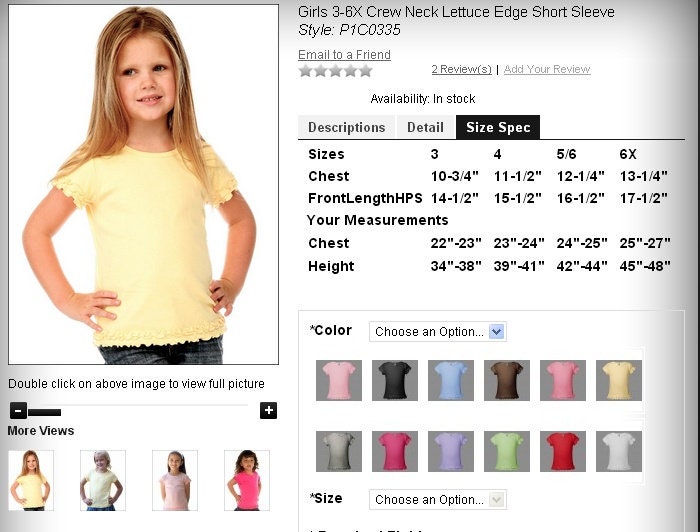This screenshot has height=532, width=700.
Task: Rate using the fifth star icon
Action: pos(366,71)
